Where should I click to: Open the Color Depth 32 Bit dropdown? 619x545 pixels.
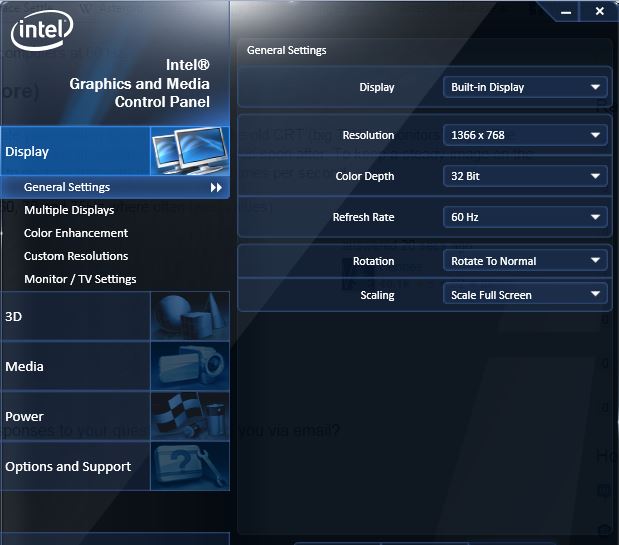point(525,176)
